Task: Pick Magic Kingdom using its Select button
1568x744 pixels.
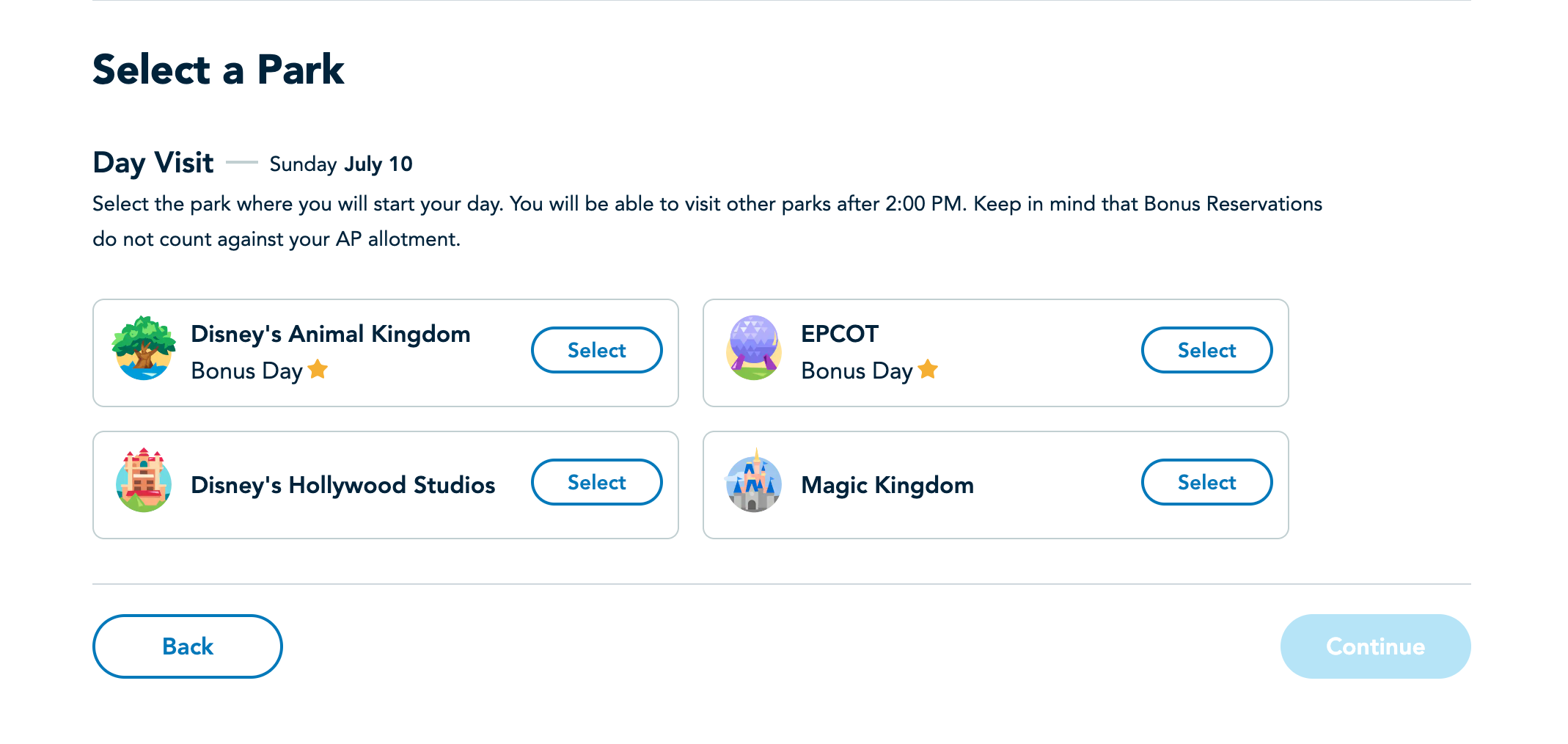Action: pyautogui.click(x=1206, y=482)
